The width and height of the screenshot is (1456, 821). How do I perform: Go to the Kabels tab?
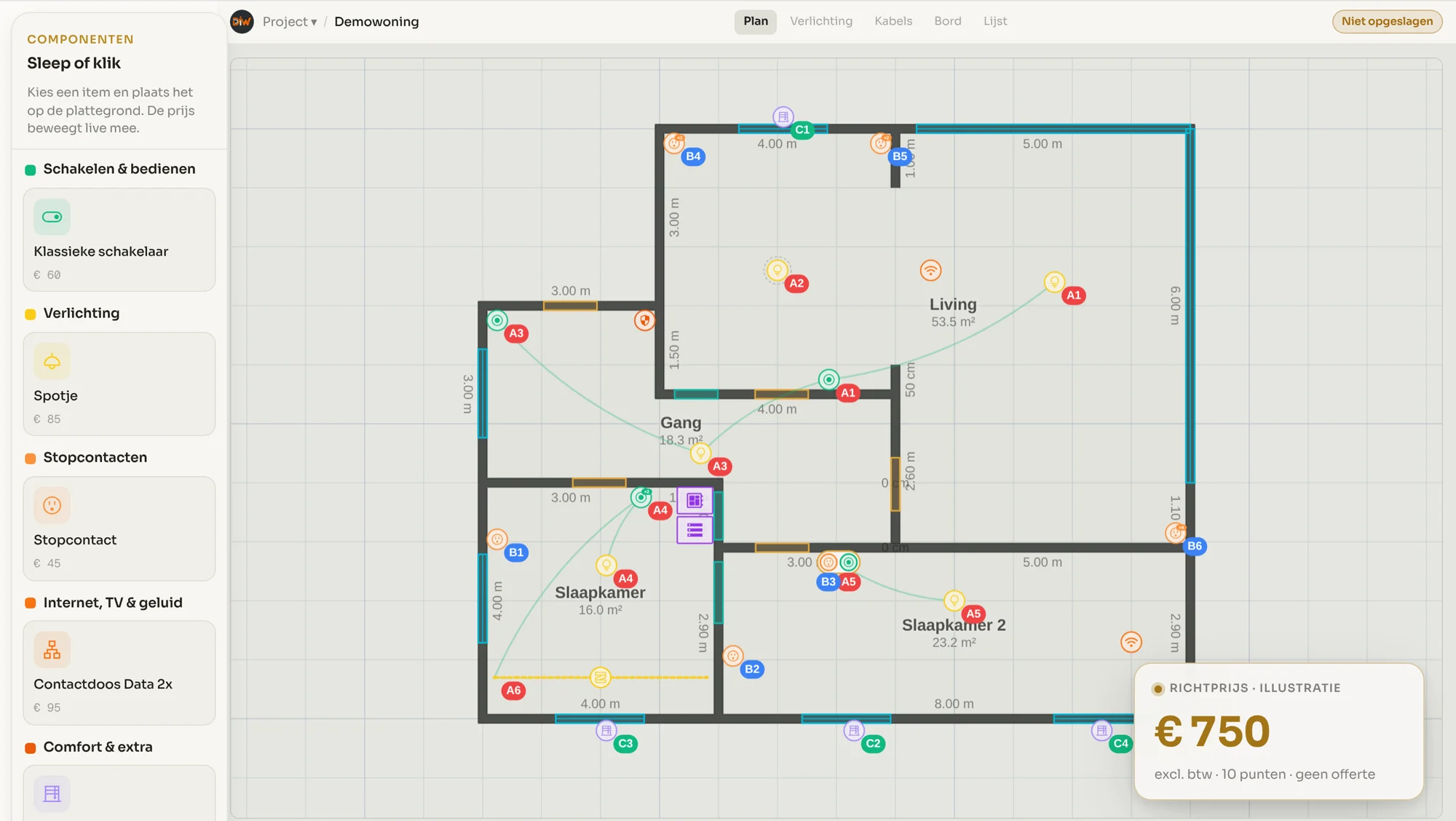pos(893,21)
